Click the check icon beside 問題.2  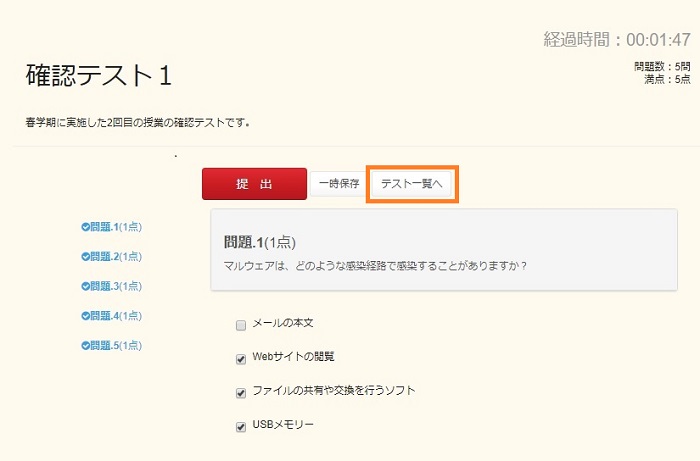point(86,256)
